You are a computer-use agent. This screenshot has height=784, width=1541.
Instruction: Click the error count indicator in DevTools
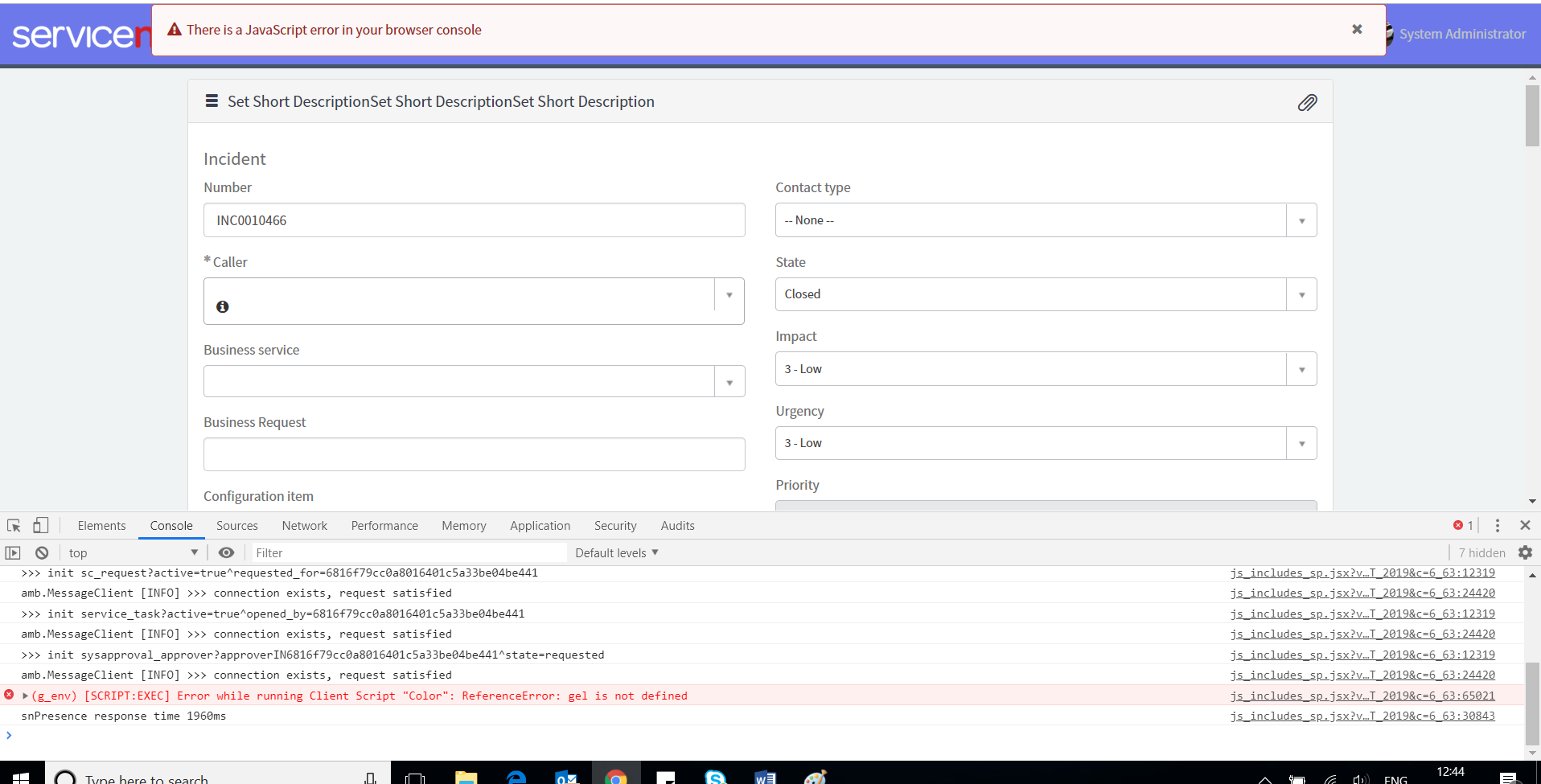[1464, 525]
